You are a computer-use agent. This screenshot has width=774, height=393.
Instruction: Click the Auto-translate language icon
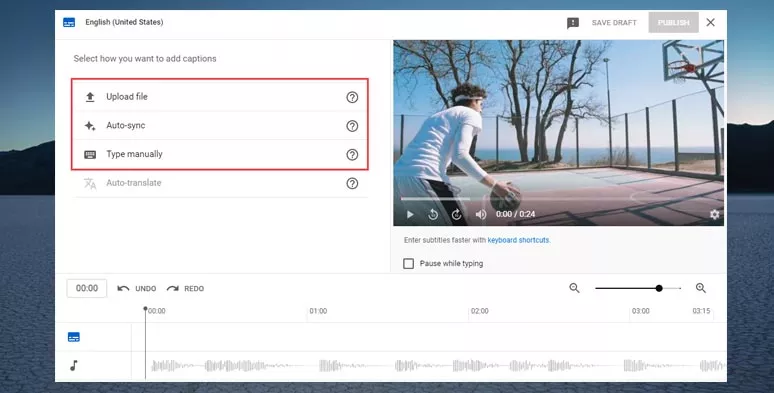coord(90,183)
